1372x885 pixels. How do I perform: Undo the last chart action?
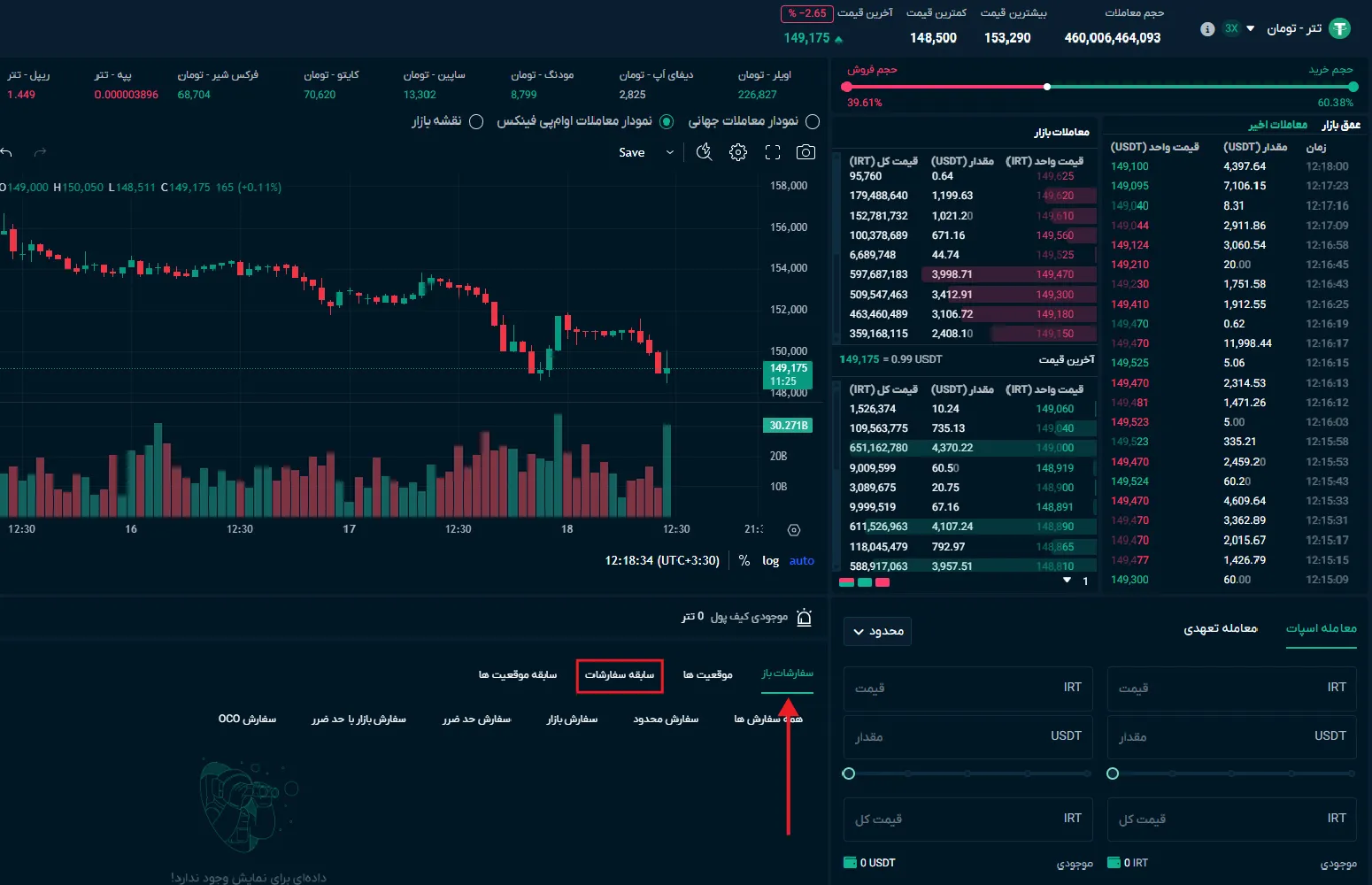[7, 152]
